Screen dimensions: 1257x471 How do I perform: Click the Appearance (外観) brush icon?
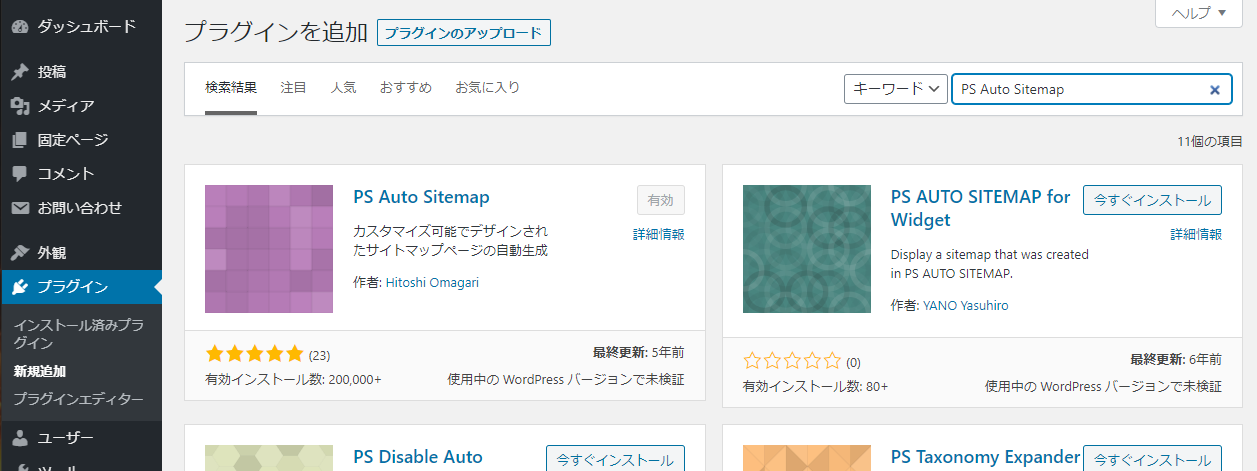coord(19,253)
